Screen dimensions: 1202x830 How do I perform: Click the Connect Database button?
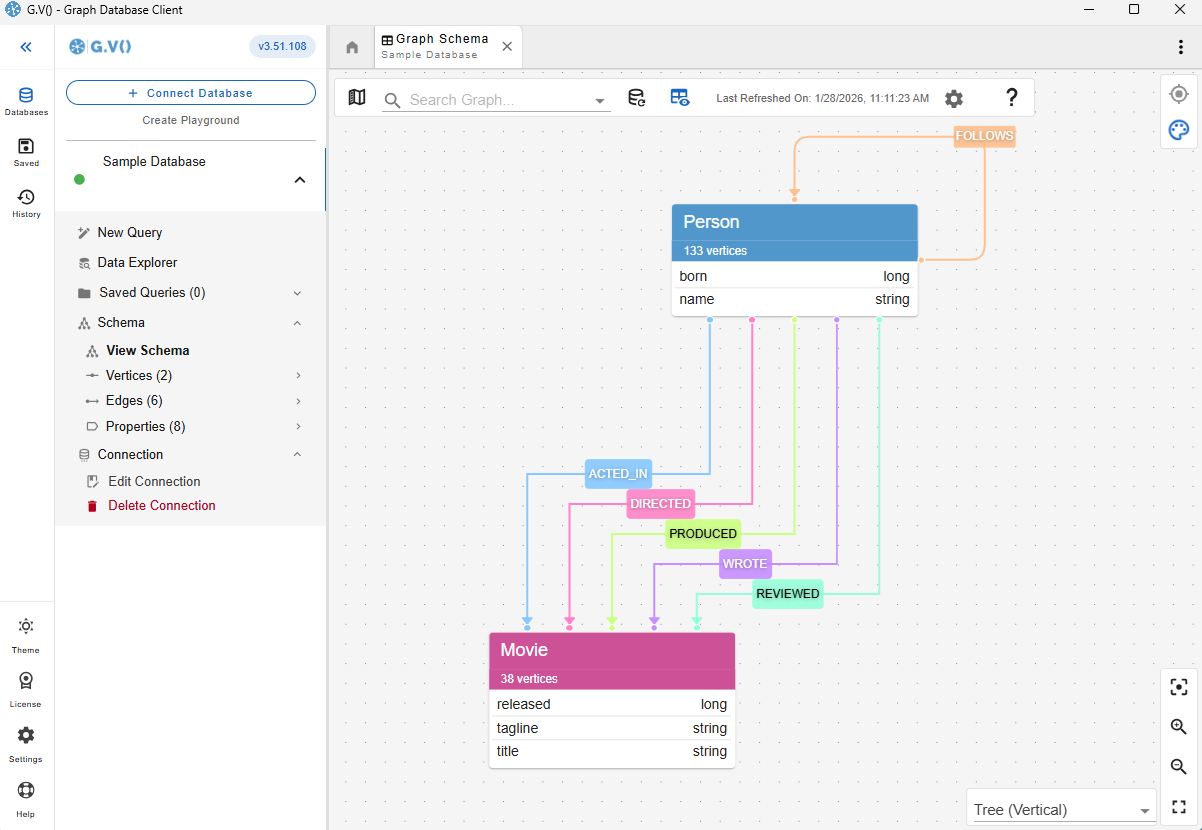pyautogui.click(x=190, y=92)
